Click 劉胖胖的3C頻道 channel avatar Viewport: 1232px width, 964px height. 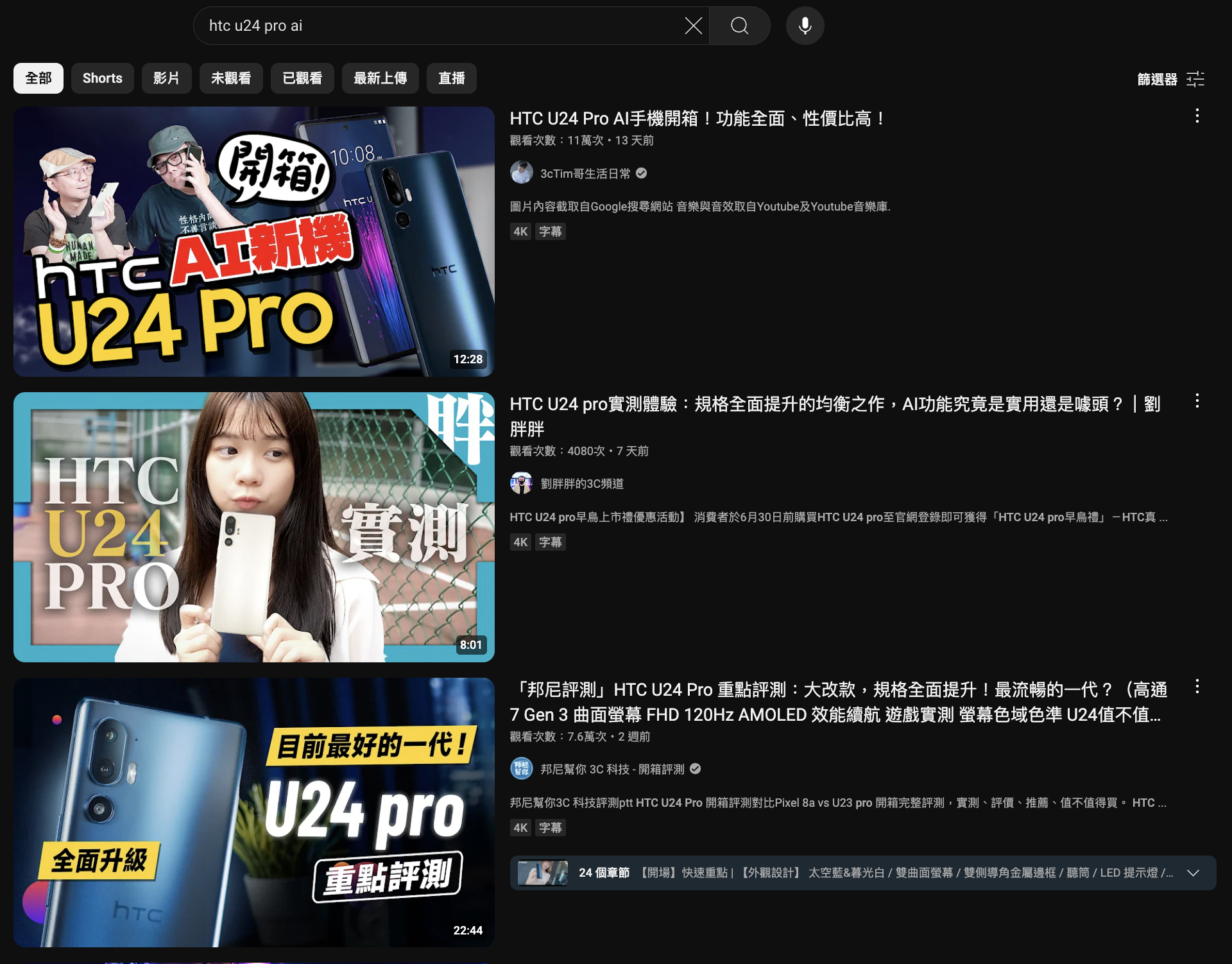521,483
